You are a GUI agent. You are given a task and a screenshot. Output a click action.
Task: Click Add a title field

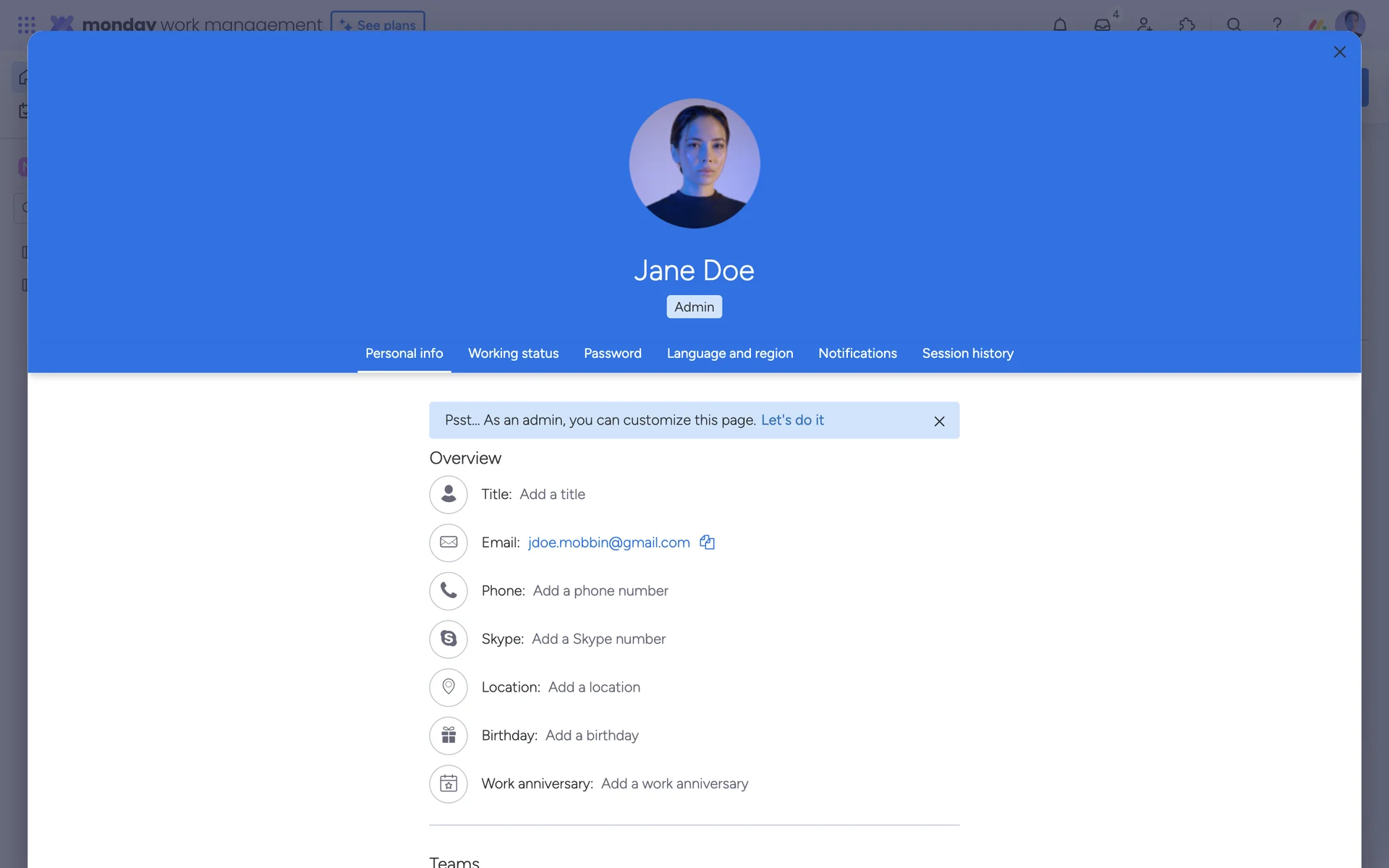click(552, 495)
